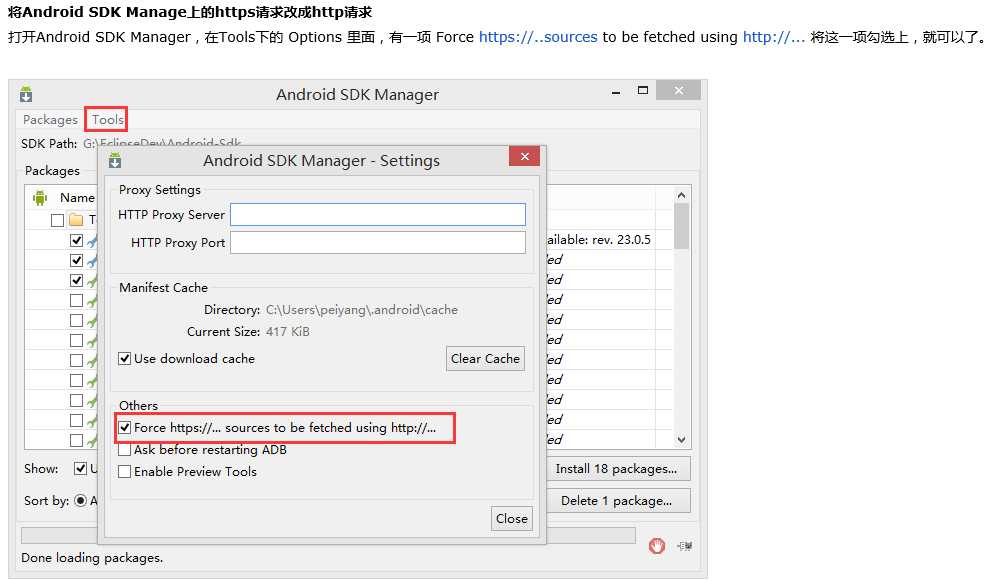Close the Settings dialog with red X

click(524, 157)
